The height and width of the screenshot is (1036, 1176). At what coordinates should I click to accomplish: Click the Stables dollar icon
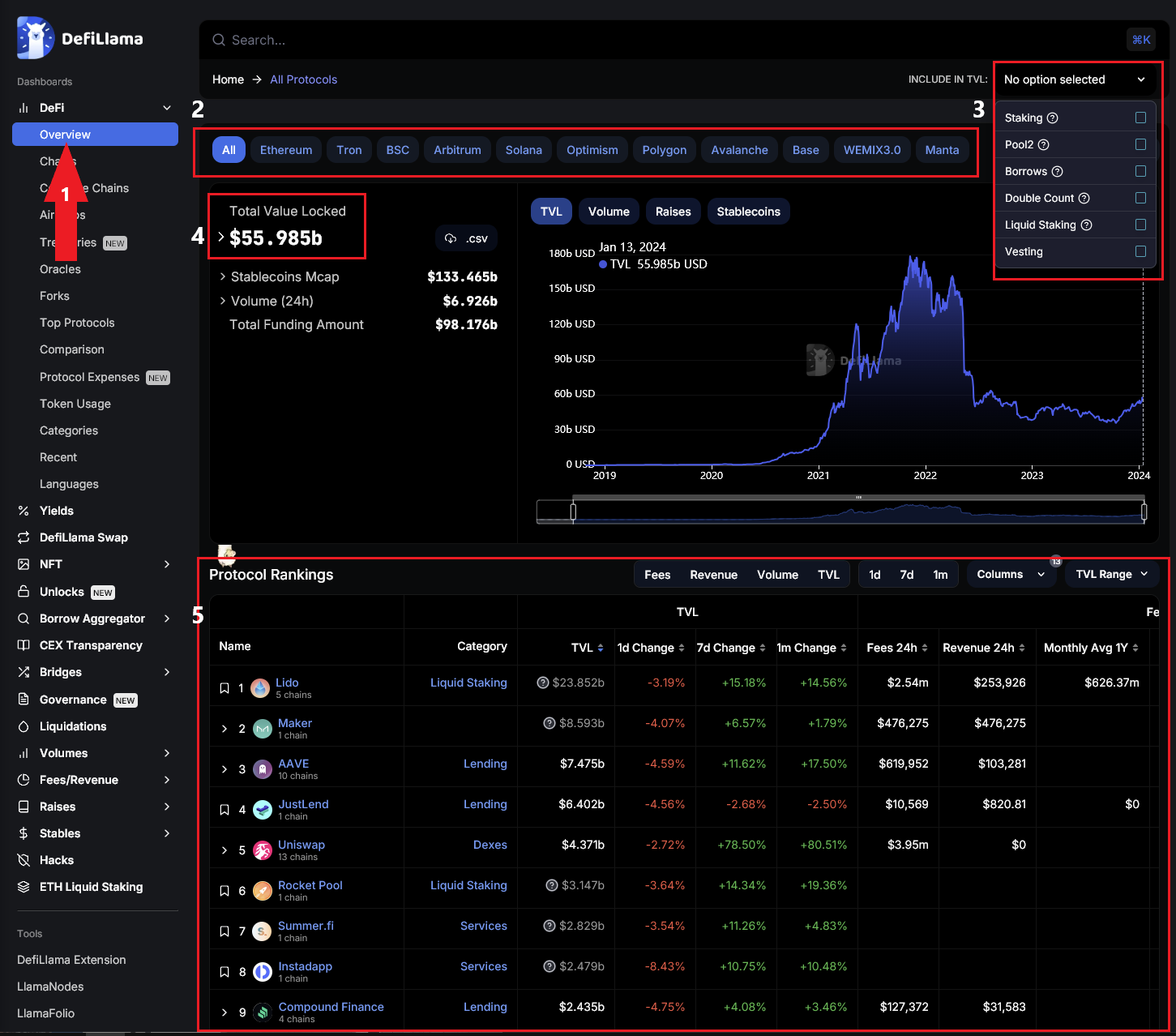[x=24, y=833]
